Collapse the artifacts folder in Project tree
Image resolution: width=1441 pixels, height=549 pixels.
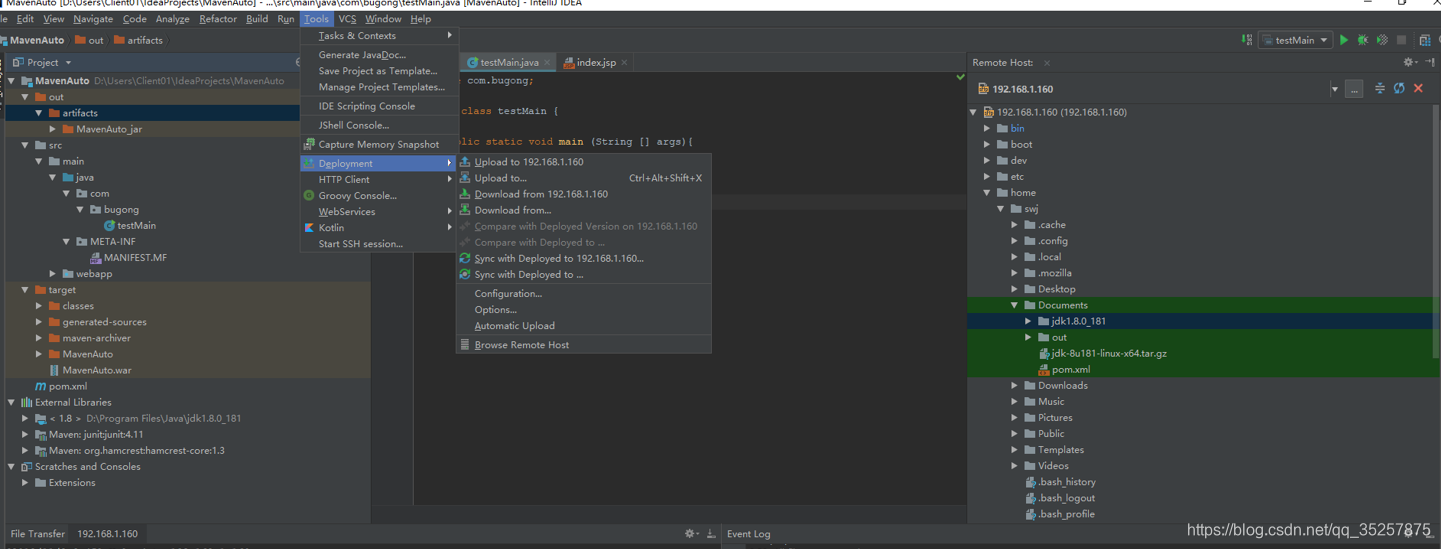39,113
